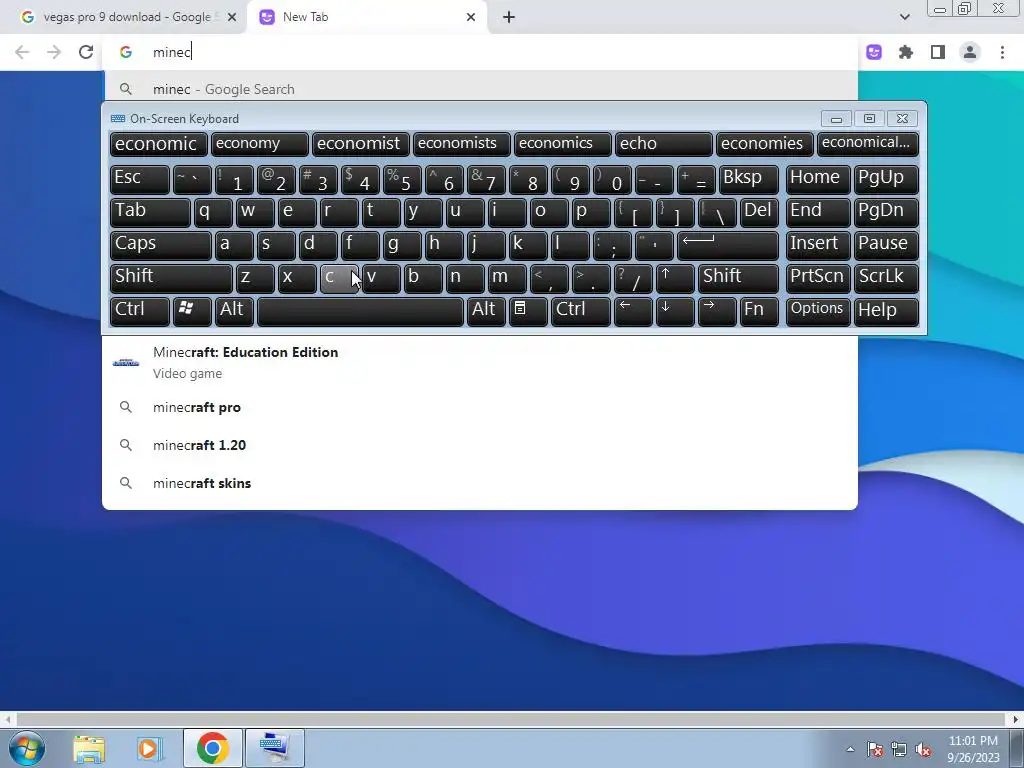Reload the page with the refresh icon
Image resolution: width=1024 pixels, height=768 pixels.
point(86,52)
